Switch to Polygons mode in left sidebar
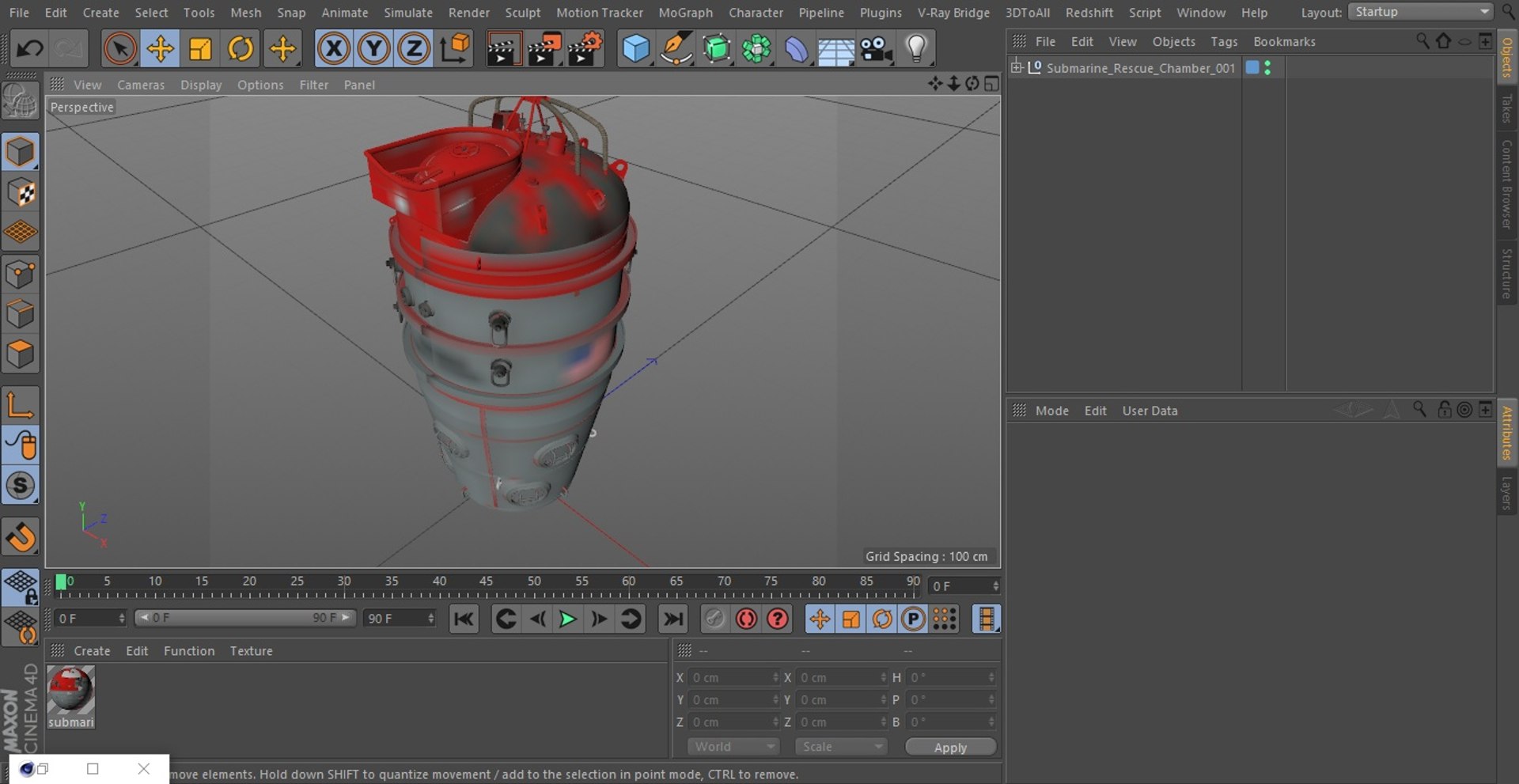Viewport: 1519px width, 784px height. [x=21, y=354]
